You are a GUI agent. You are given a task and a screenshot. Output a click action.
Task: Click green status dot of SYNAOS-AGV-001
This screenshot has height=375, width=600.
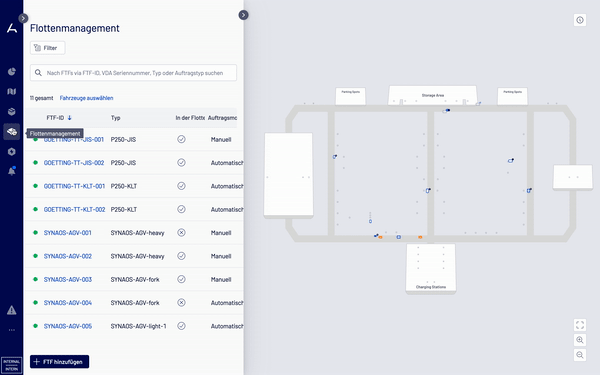pyautogui.click(x=36, y=232)
